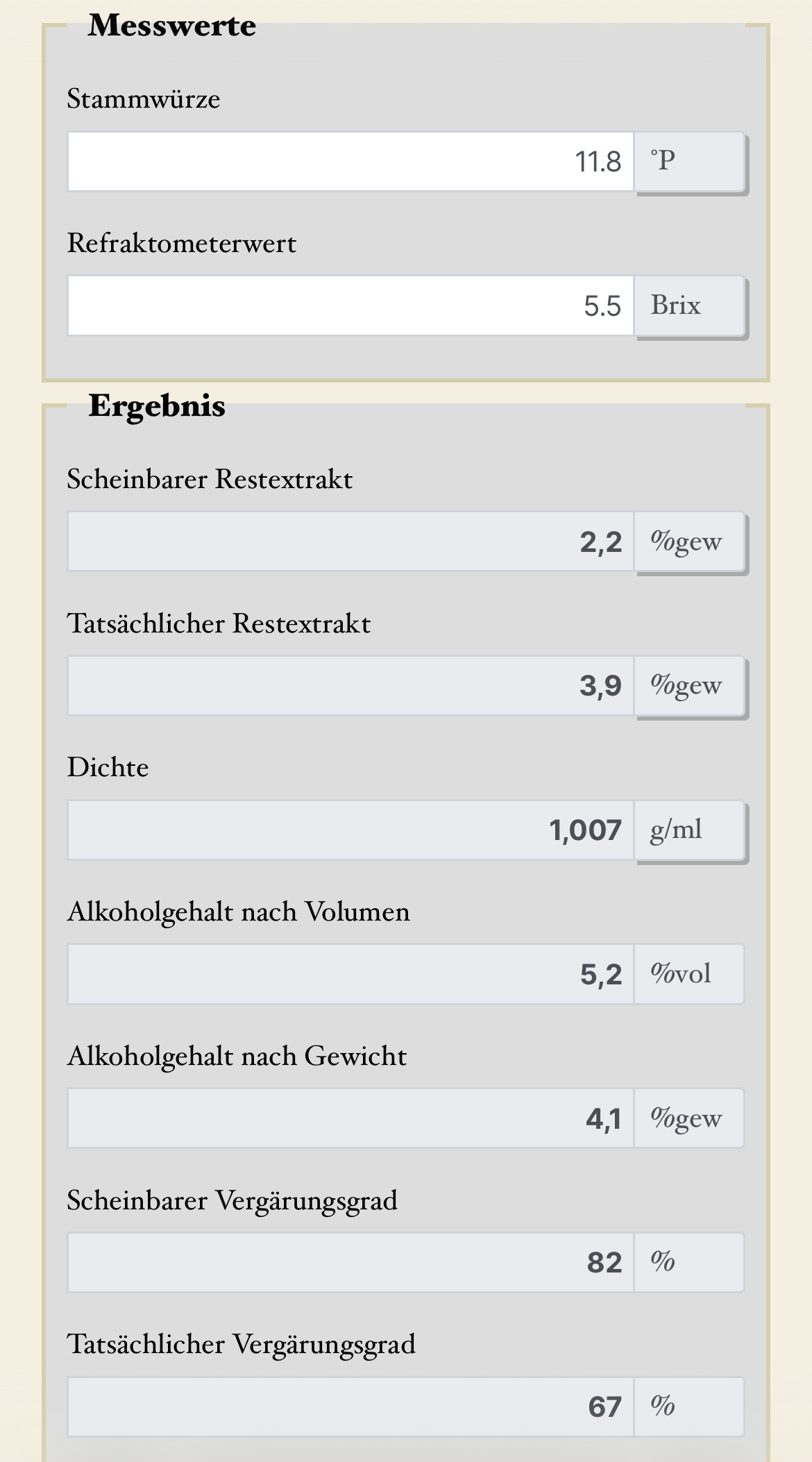This screenshot has width=812, height=1462.
Task: Open the Brix unit selector
Action: point(689,306)
